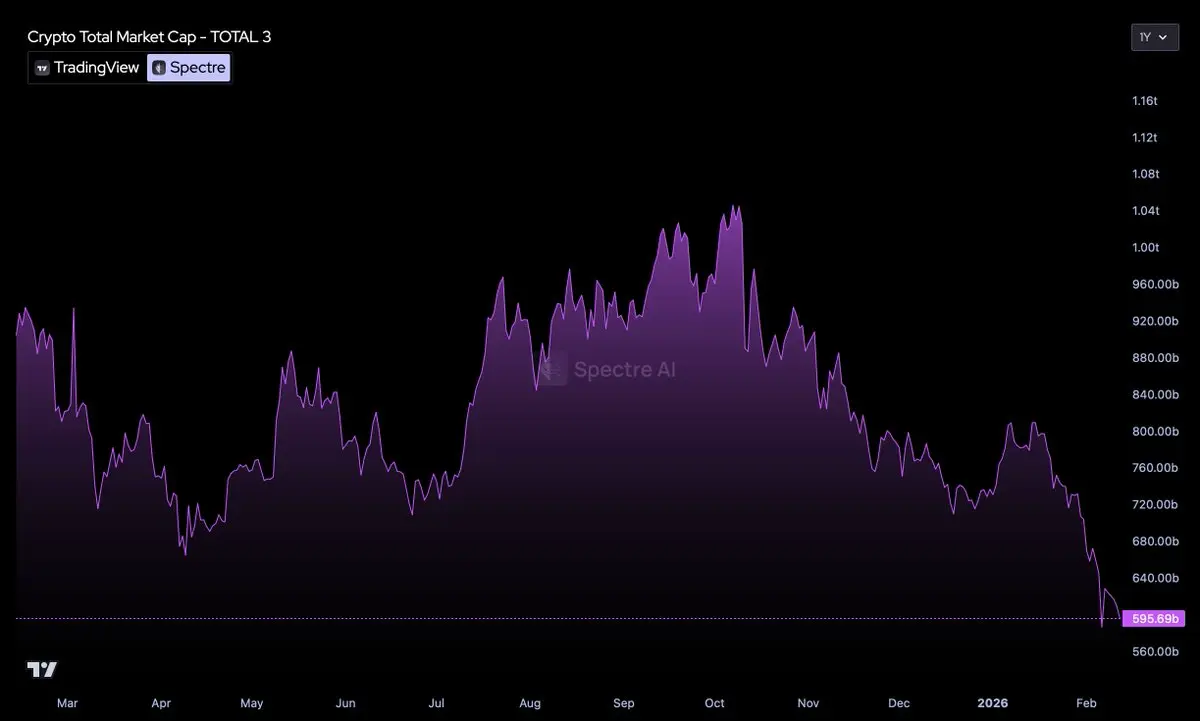Click the 640.00b price axis label

coord(1155,578)
